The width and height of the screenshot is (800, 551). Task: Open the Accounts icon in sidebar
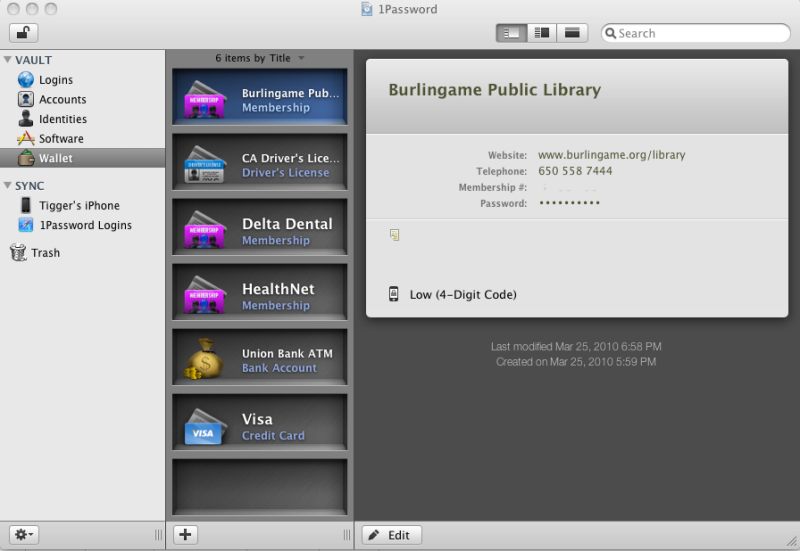(26, 99)
